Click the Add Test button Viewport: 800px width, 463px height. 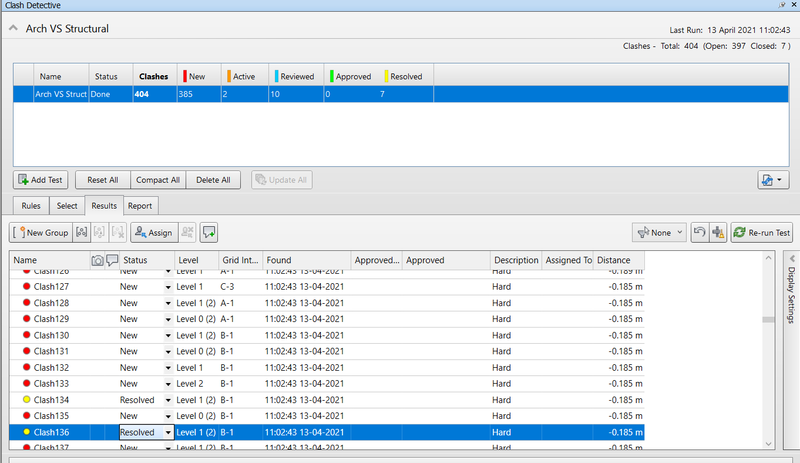tap(40, 180)
